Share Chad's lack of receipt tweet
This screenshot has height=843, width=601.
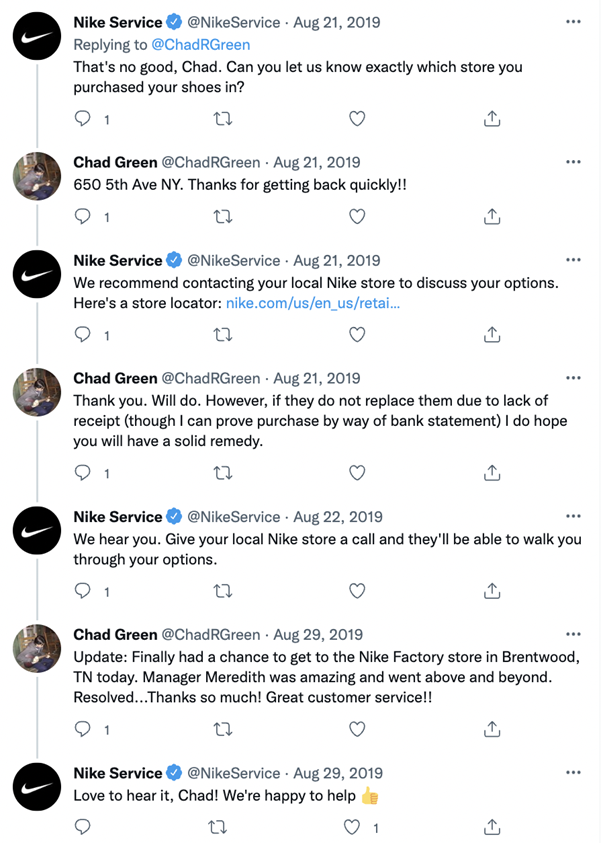coord(491,472)
